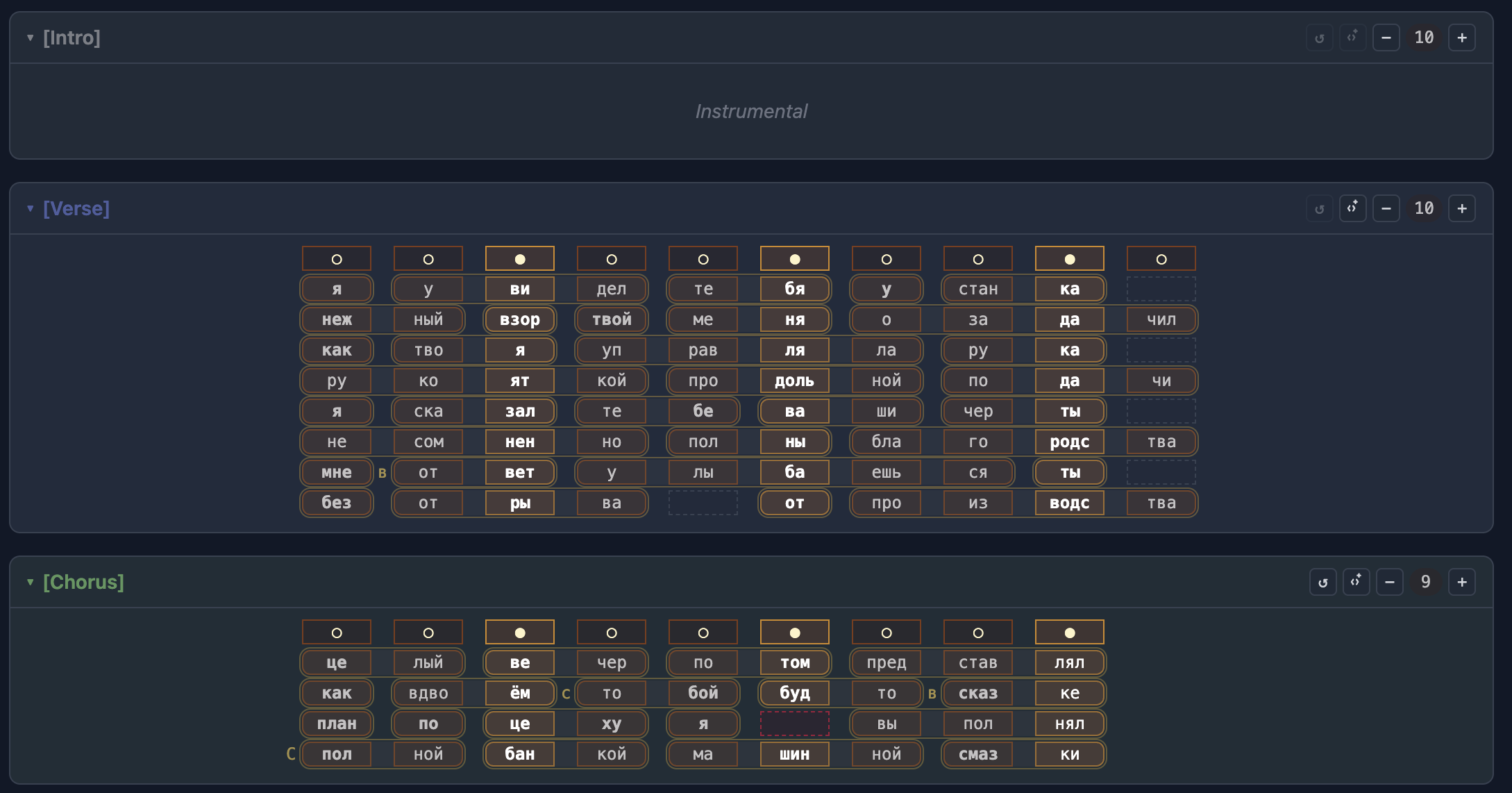This screenshot has height=793, width=1512.
Task: Click plus button in Chorus header
Action: pos(1462,582)
